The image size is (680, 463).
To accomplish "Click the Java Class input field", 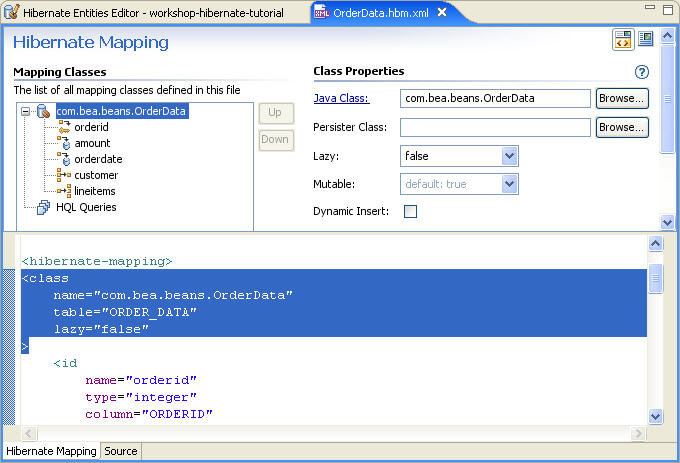I will point(495,98).
